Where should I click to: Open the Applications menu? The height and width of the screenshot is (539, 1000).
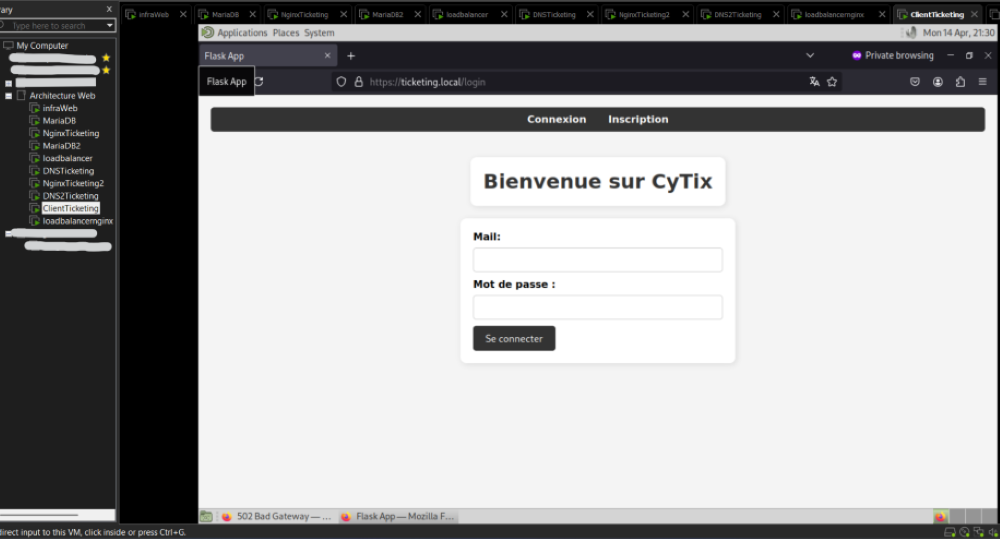[242, 33]
